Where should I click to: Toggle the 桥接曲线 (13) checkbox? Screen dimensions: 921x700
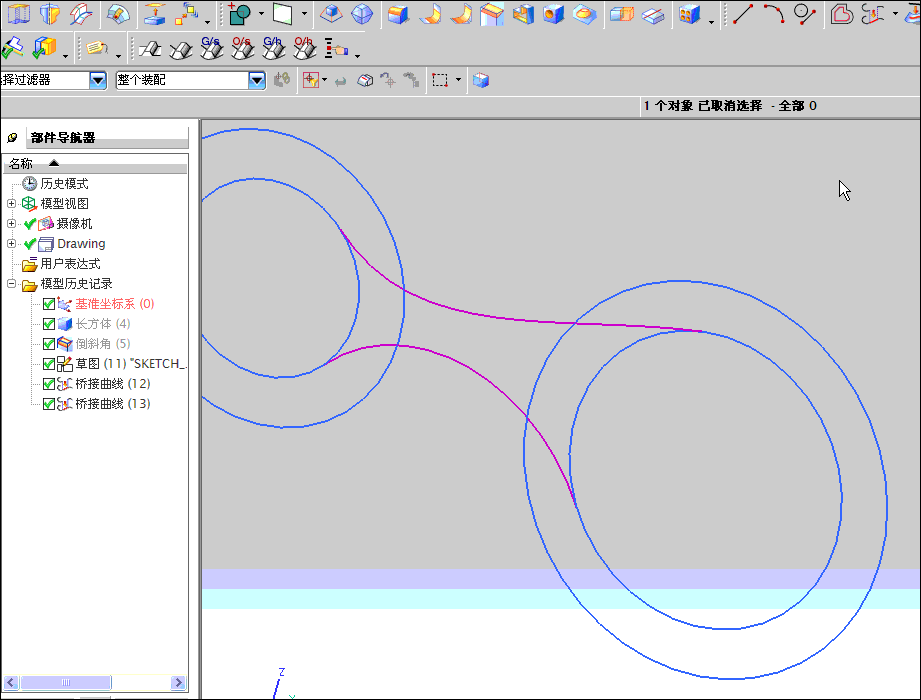click(49, 404)
